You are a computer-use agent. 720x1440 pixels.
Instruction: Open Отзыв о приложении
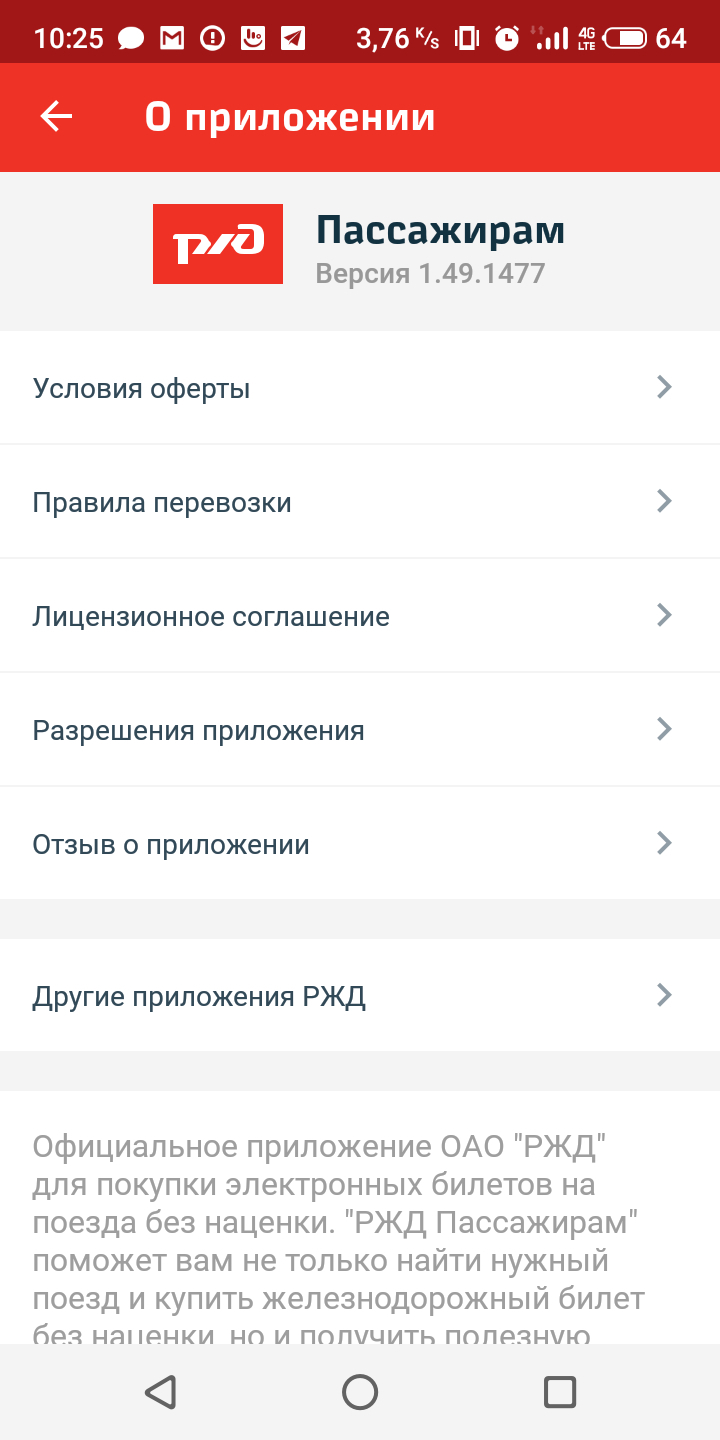pyautogui.click(x=171, y=844)
